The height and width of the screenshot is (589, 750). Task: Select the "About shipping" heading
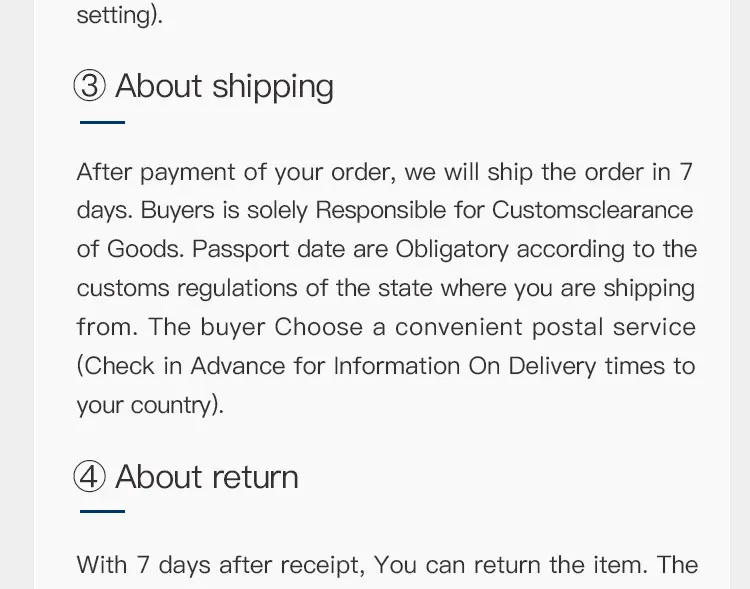(x=224, y=87)
